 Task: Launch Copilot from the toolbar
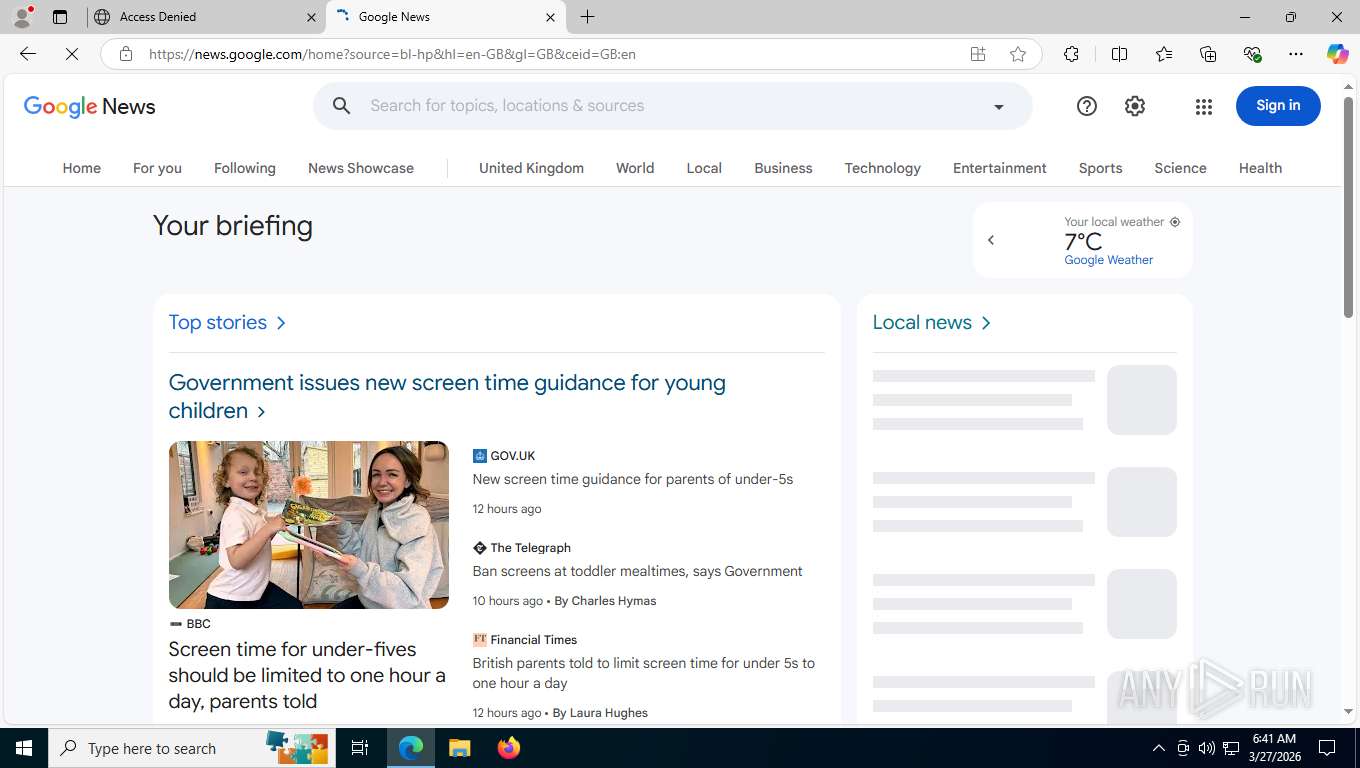click(x=1337, y=54)
